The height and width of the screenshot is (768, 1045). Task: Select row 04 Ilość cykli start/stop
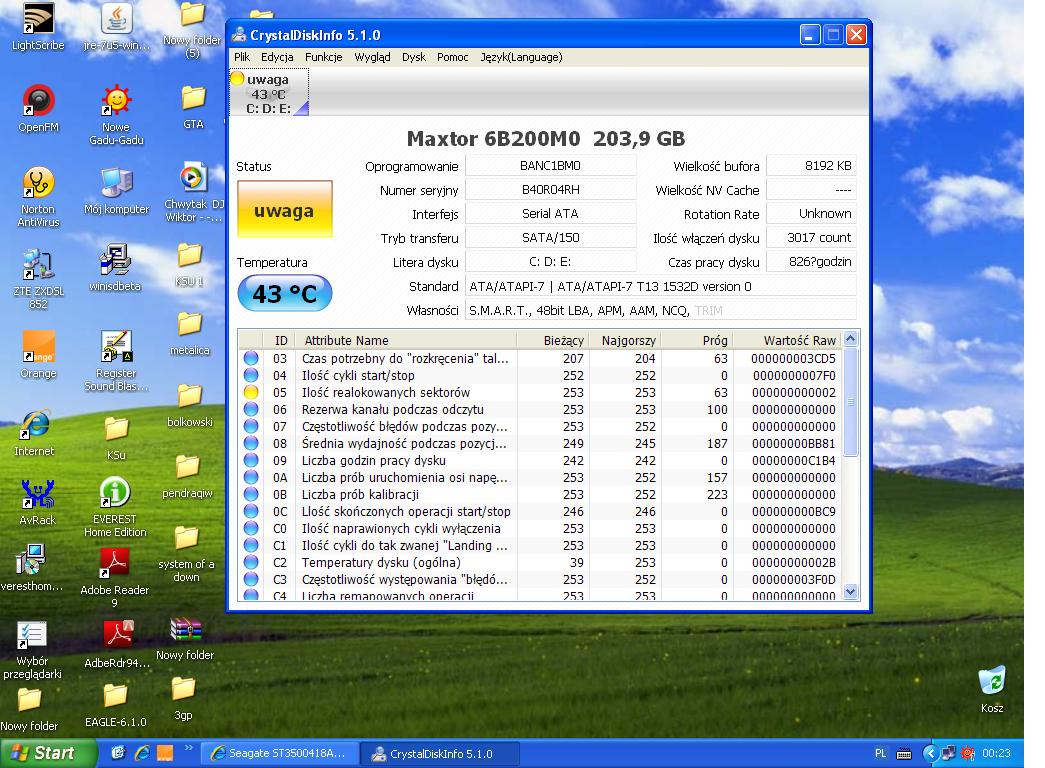point(540,376)
